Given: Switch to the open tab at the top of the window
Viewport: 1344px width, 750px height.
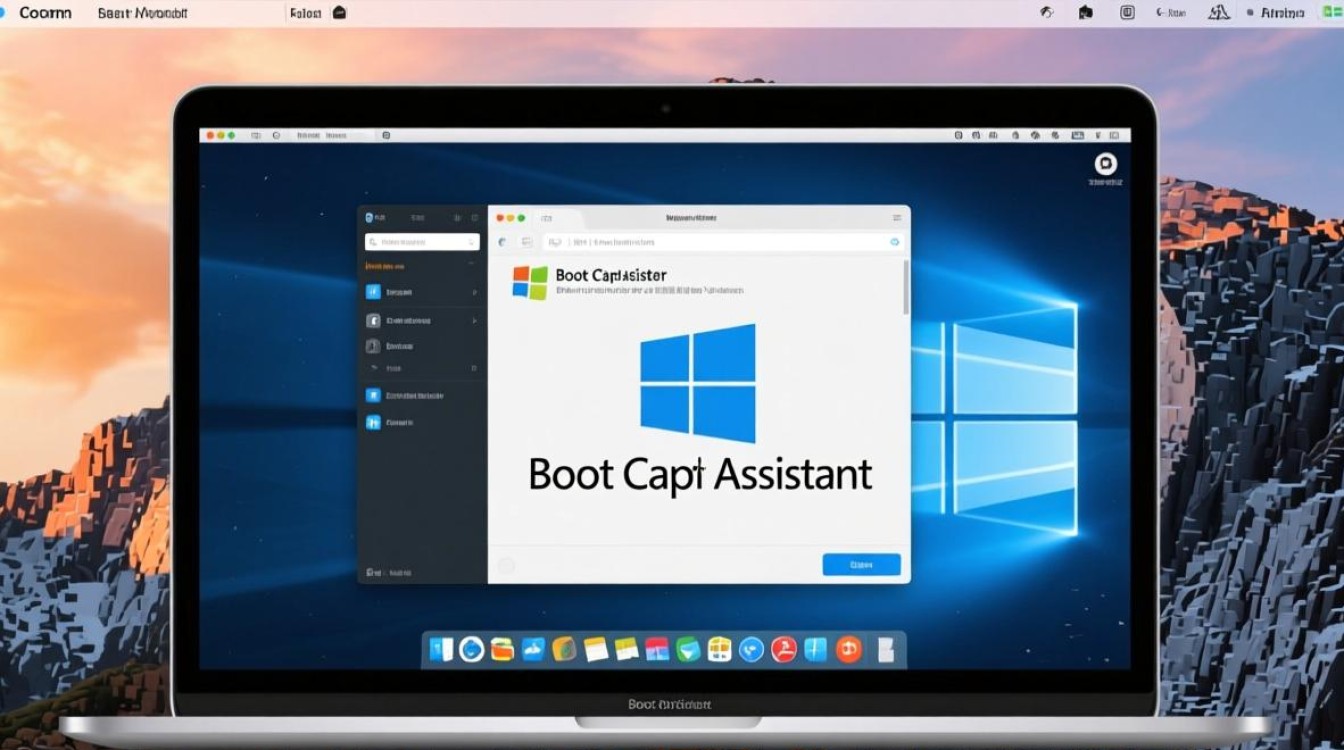Looking at the screenshot, I should coord(548,217).
